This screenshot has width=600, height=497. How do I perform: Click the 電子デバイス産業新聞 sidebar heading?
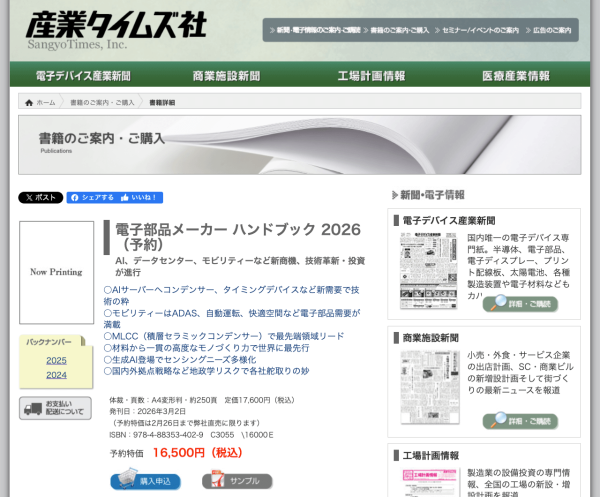point(448,220)
